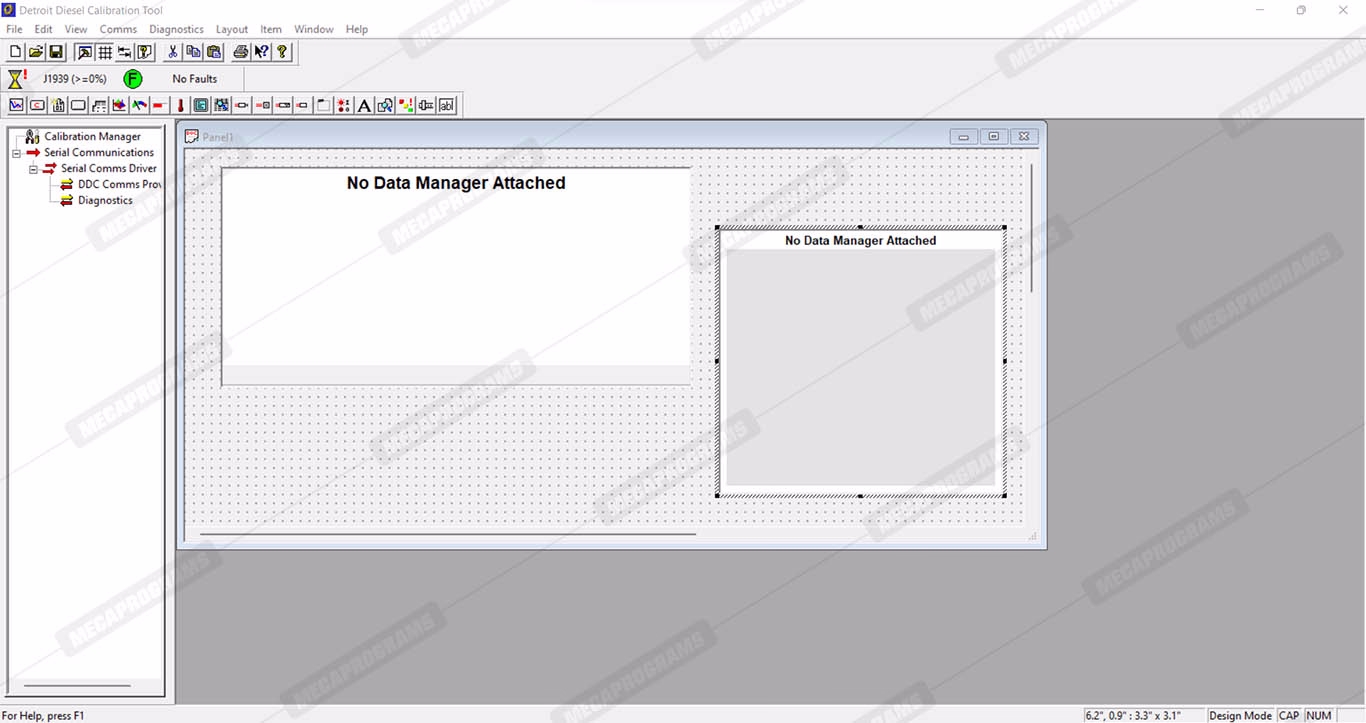
Task: Click the thermometer gauge tool icon
Action: [x=180, y=105]
